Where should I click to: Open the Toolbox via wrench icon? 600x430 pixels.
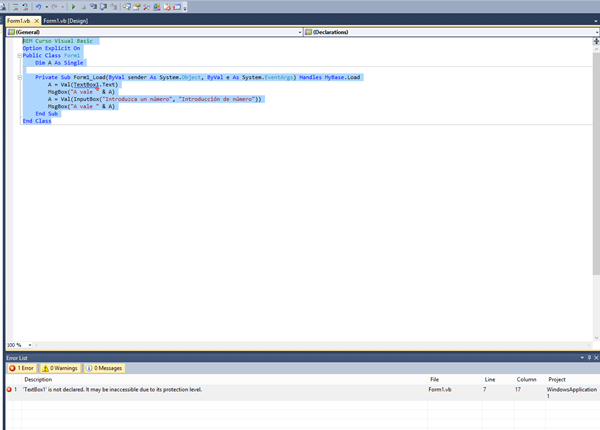[147, 7]
